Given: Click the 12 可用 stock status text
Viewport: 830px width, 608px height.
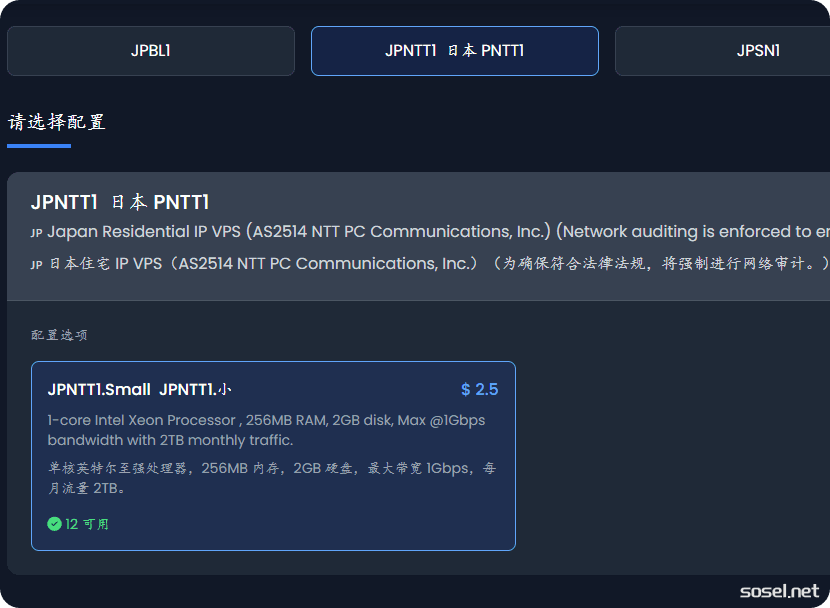Looking at the screenshot, I should (x=87, y=523).
